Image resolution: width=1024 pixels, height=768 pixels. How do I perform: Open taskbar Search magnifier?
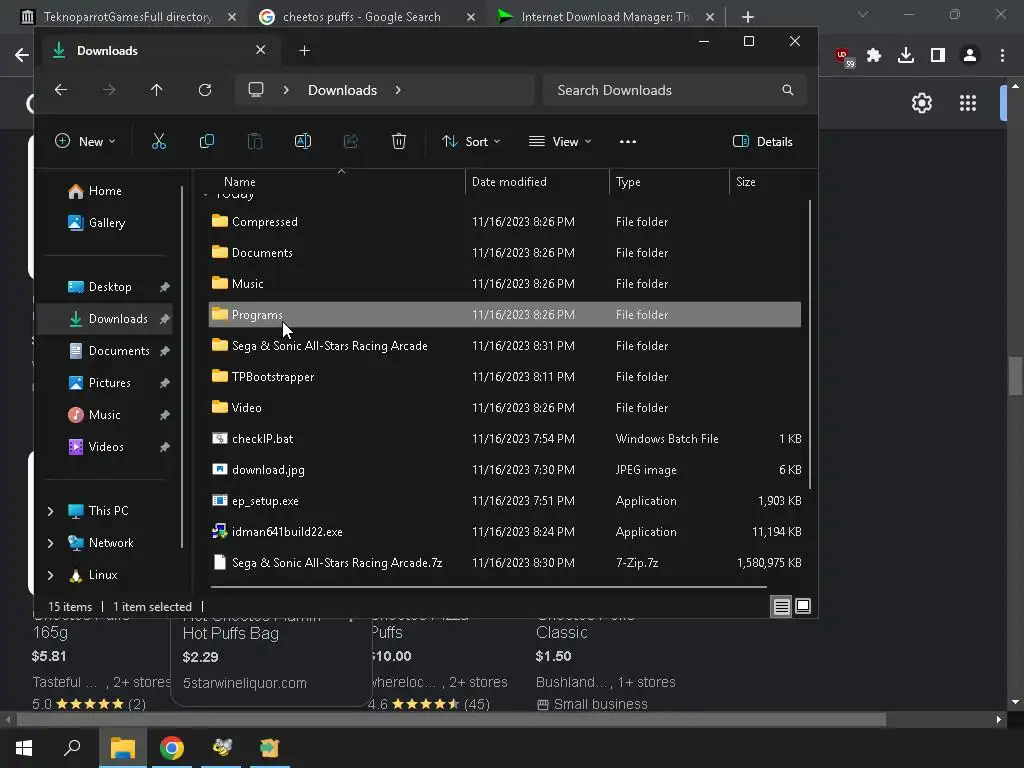tap(72, 748)
